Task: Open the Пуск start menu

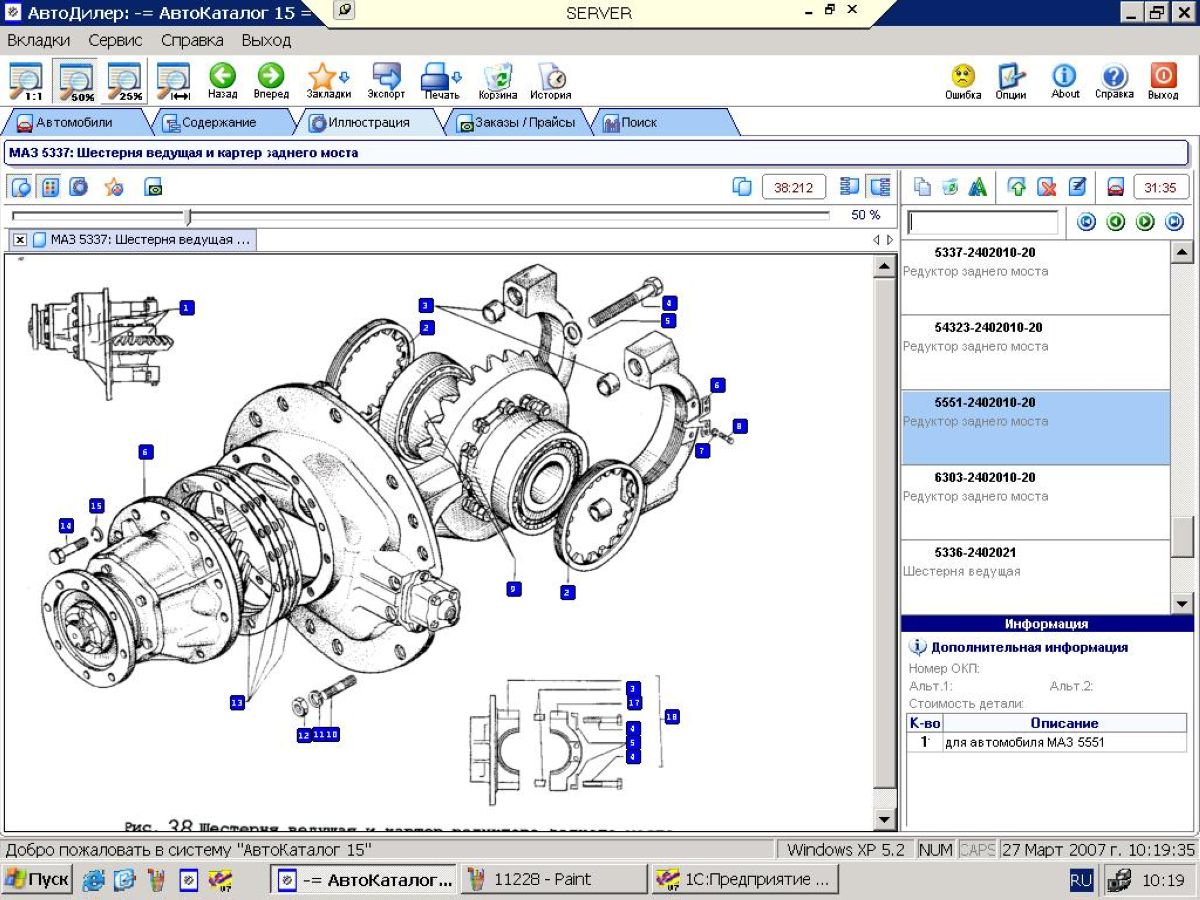Action: (x=36, y=880)
